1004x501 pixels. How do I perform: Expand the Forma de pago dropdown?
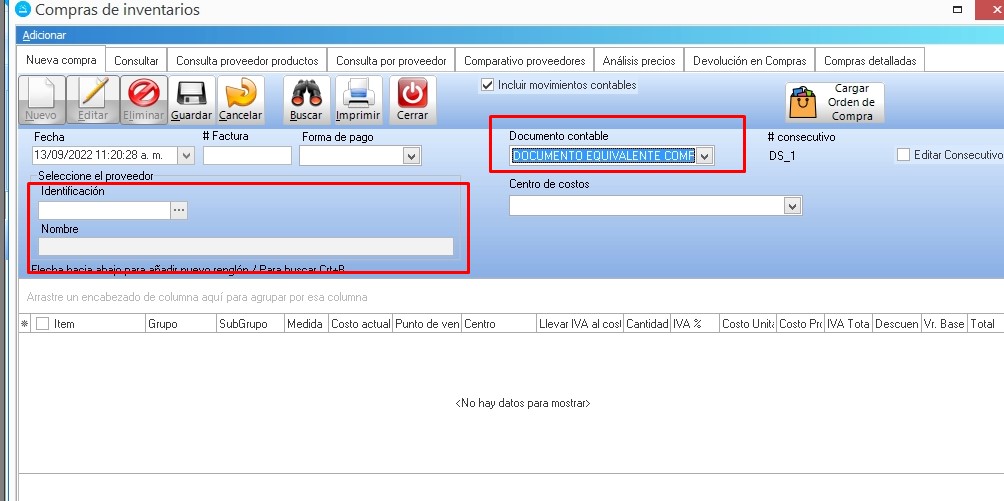pos(411,156)
